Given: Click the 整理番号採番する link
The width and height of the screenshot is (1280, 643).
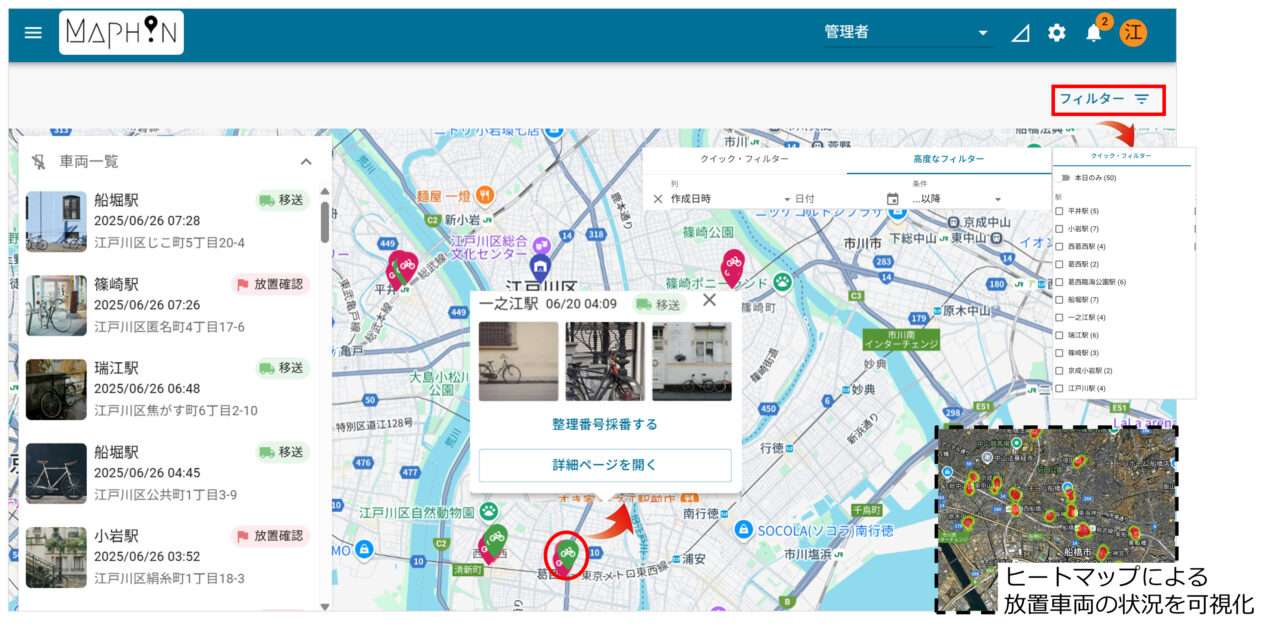Looking at the screenshot, I should pos(605,424).
